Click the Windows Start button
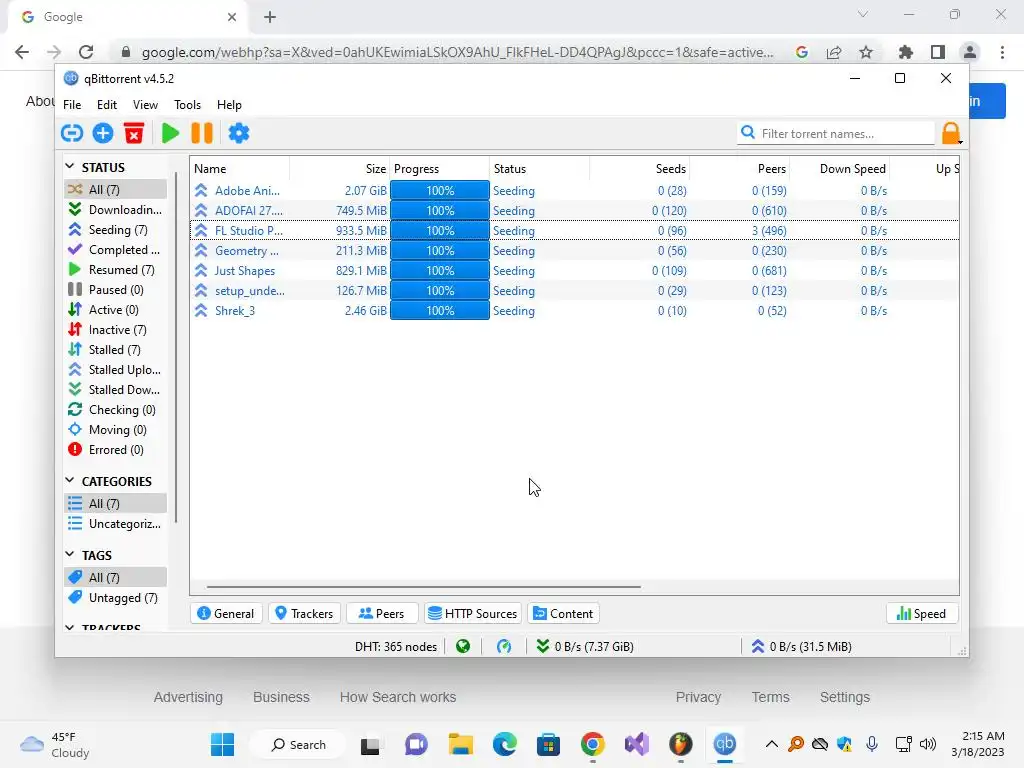The width and height of the screenshot is (1024, 768). click(222, 744)
